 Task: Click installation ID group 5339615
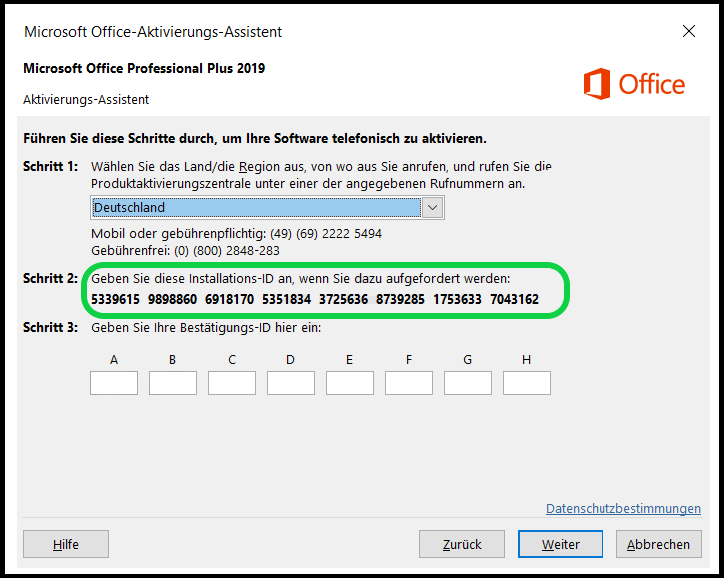point(115,300)
